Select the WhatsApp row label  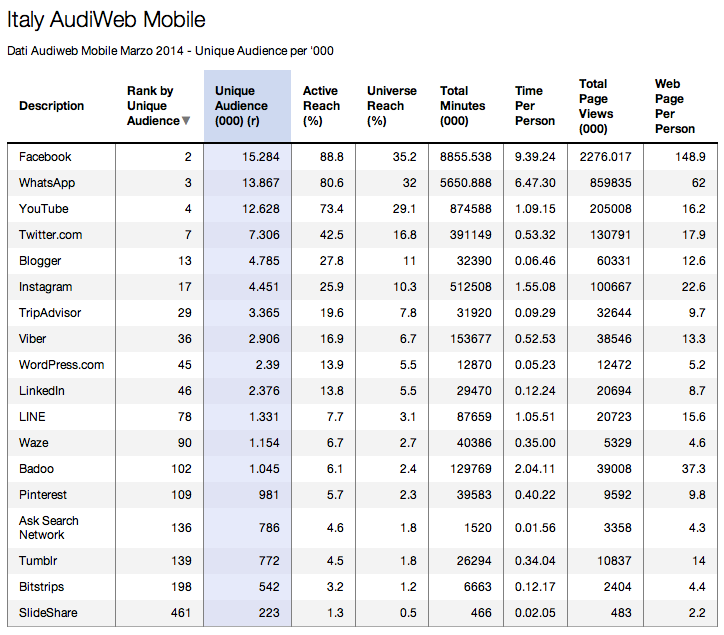[47, 183]
